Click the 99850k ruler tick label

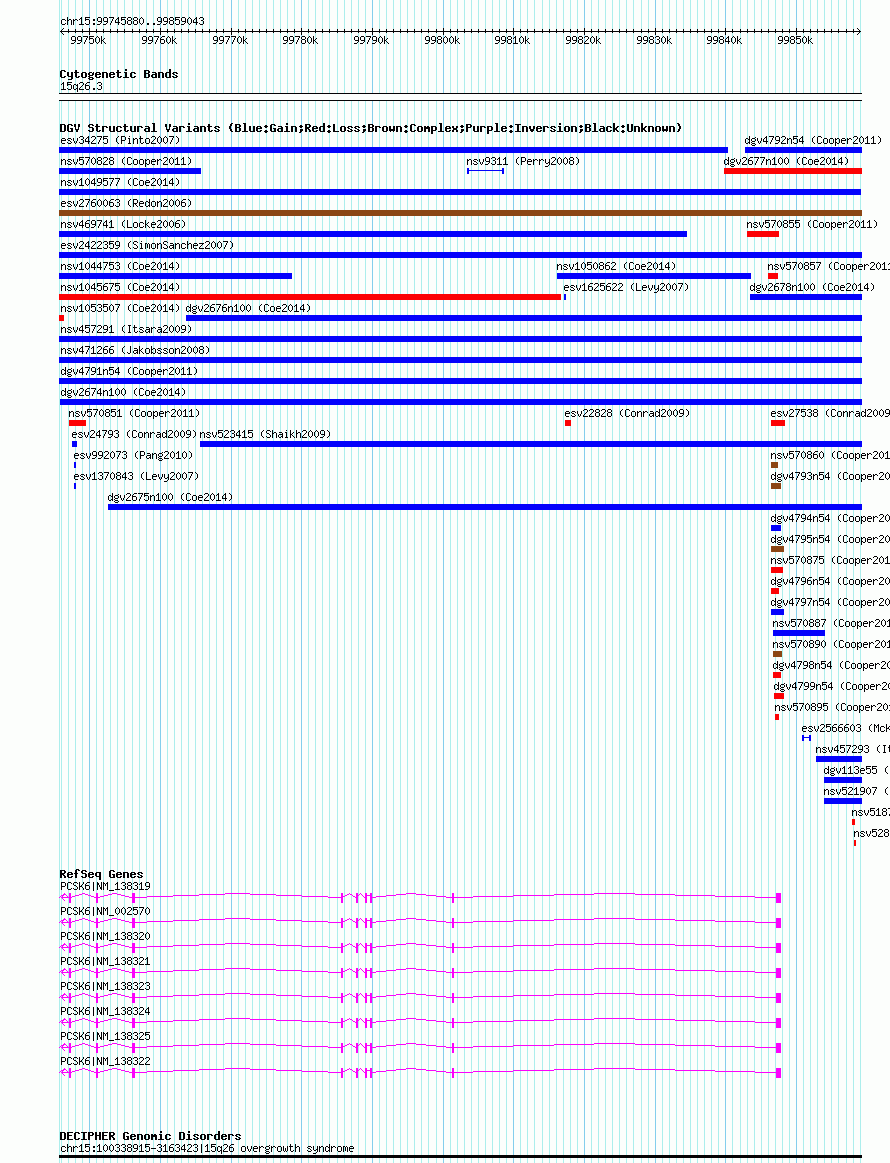(795, 41)
